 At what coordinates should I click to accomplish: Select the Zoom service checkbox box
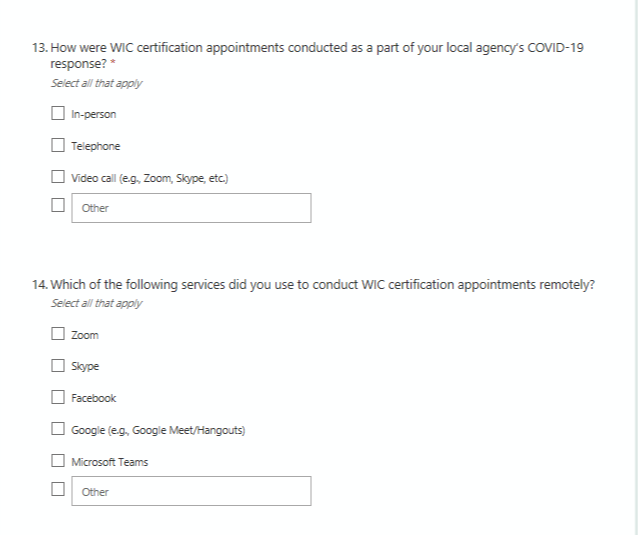click(x=58, y=334)
